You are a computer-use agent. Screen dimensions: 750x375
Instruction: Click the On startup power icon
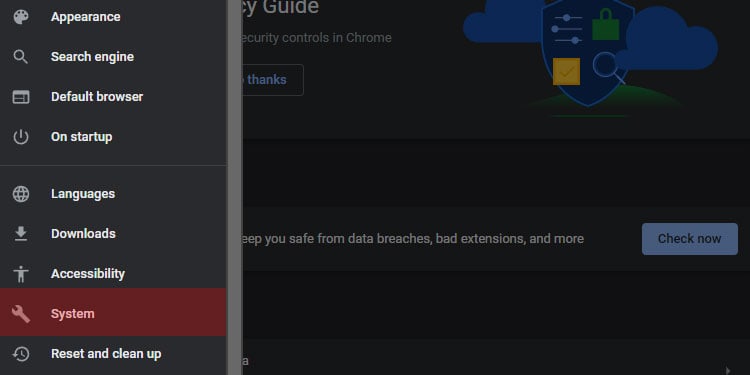click(x=21, y=137)
